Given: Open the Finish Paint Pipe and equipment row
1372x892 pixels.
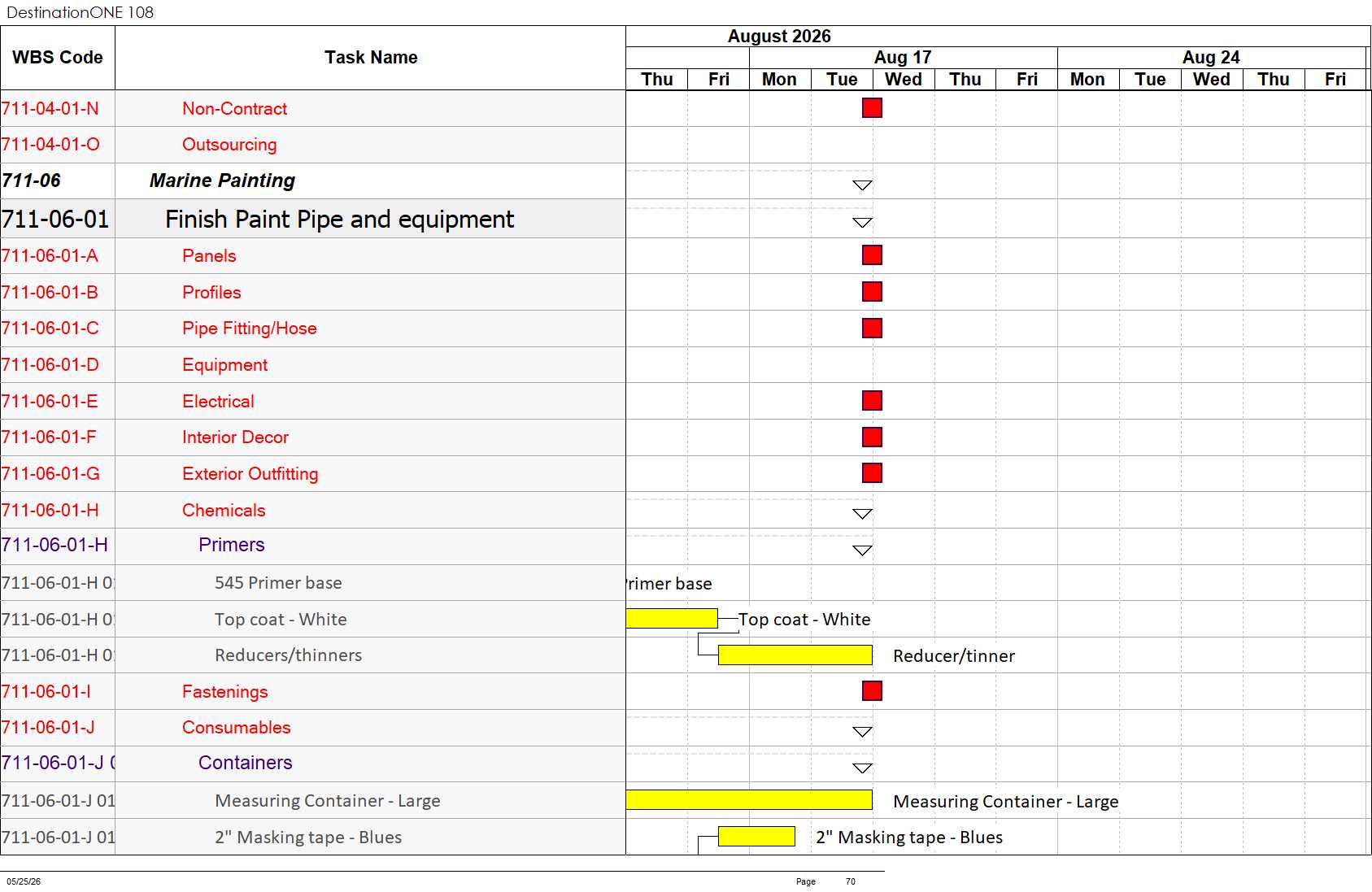Looking at the screenshot, I should (x=313, y=220).
